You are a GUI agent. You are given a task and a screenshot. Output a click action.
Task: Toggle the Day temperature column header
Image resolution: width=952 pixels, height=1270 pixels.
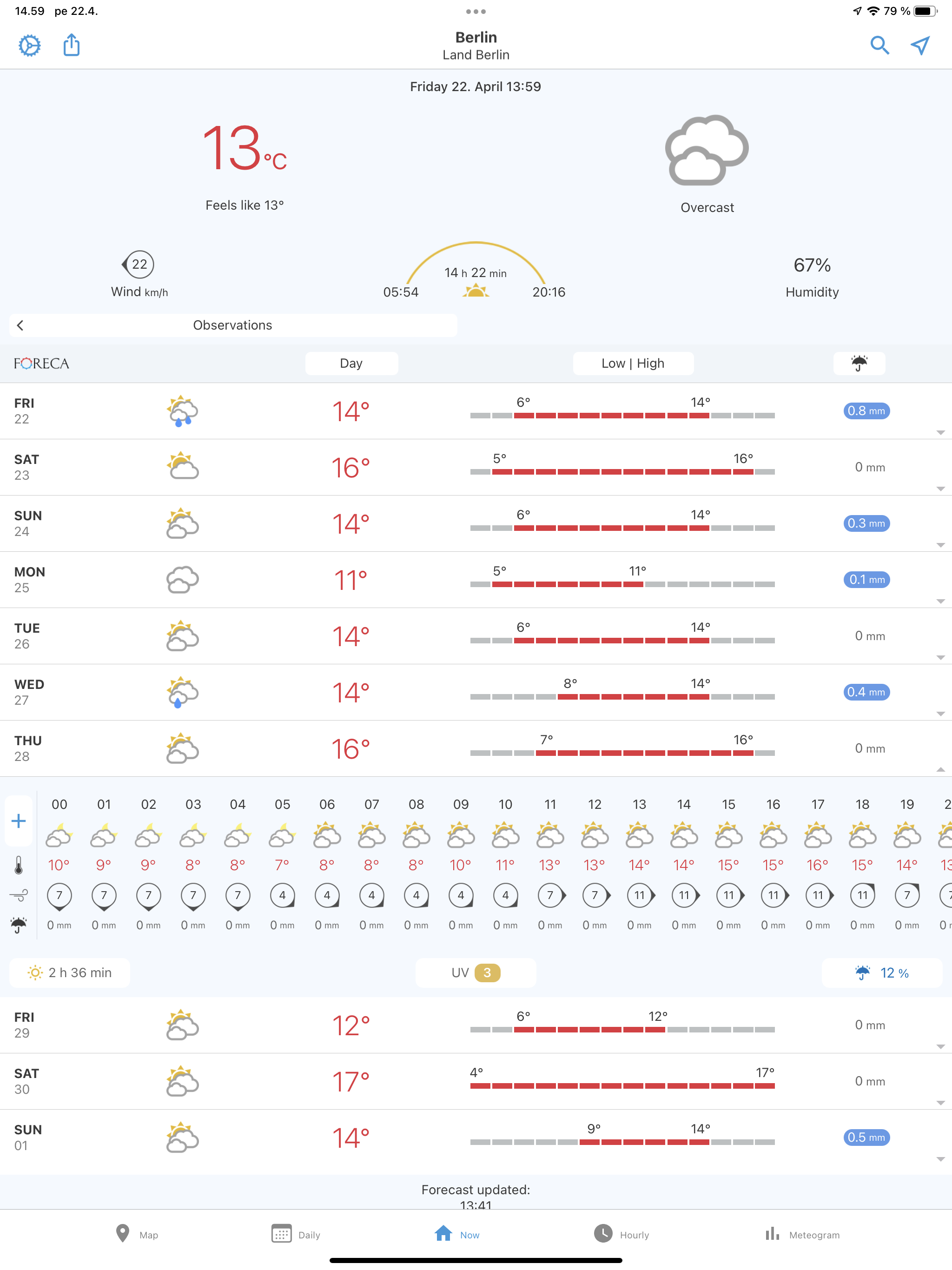tap(351, 363)
